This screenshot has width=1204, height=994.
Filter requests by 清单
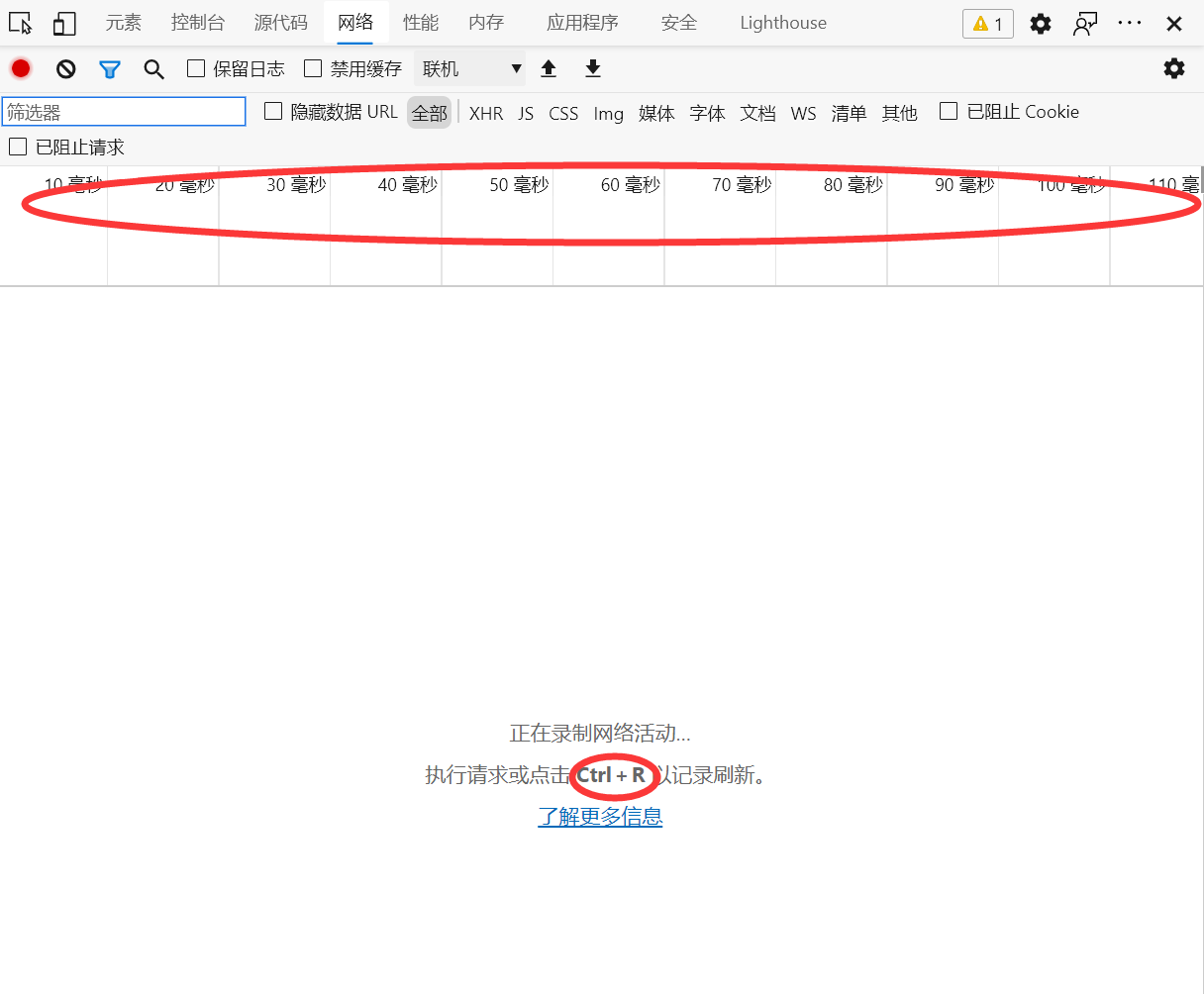(x=849, y=113)
